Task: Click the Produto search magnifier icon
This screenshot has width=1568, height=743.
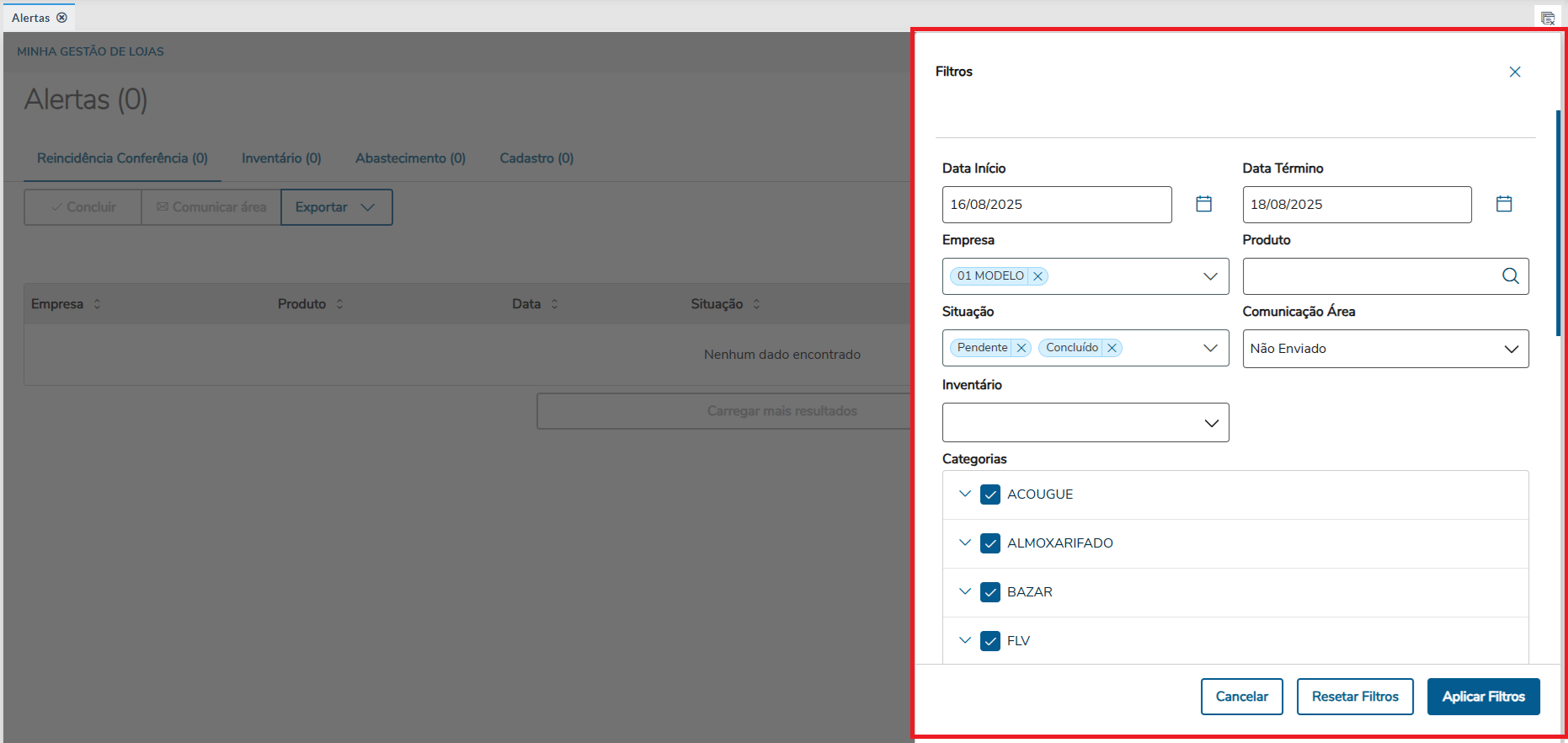Action: tap(1511, 276)
